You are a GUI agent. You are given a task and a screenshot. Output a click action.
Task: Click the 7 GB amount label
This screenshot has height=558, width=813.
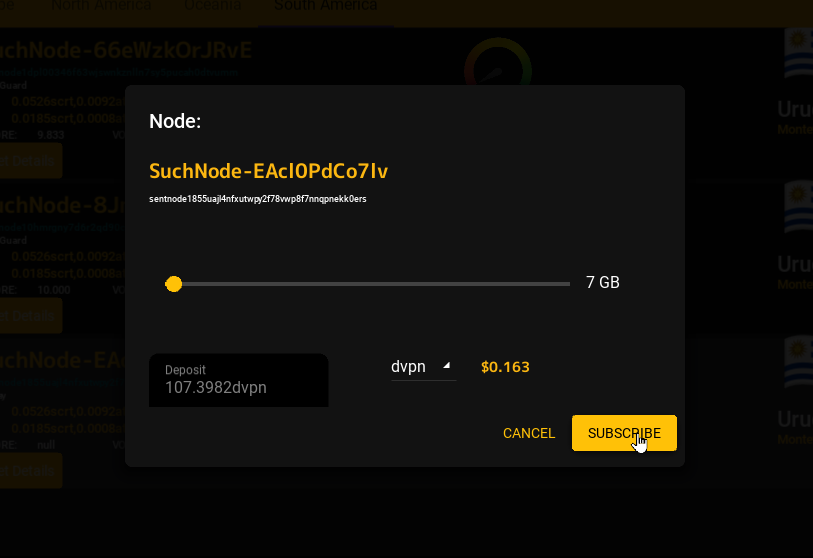[602, 282]
